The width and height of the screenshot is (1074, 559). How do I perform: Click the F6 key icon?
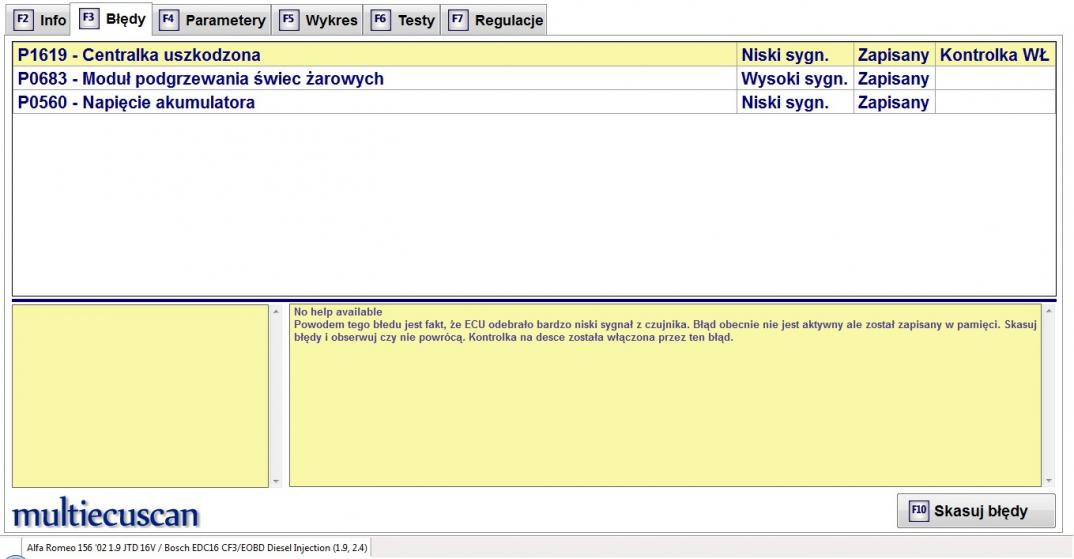(x=381, y=19)
